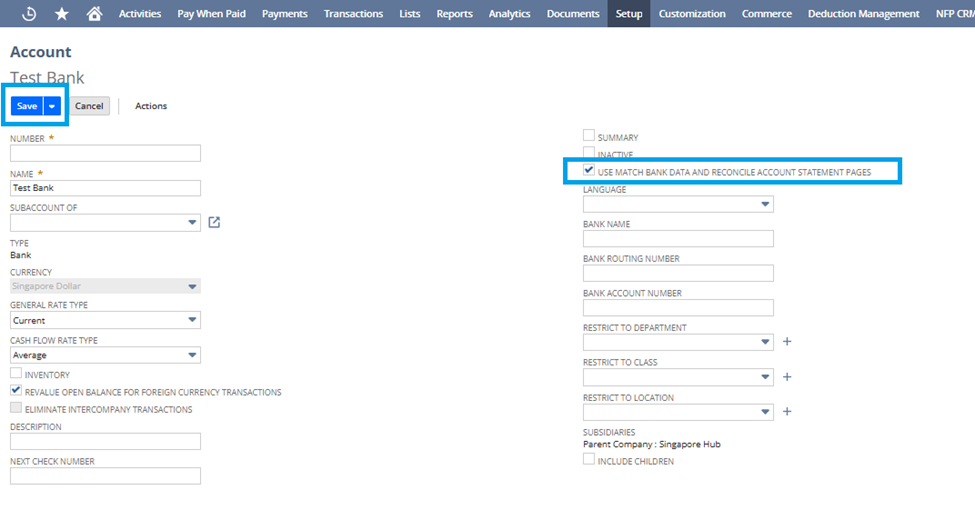Add a Restrict to Location entry with plus

(787, 411)
